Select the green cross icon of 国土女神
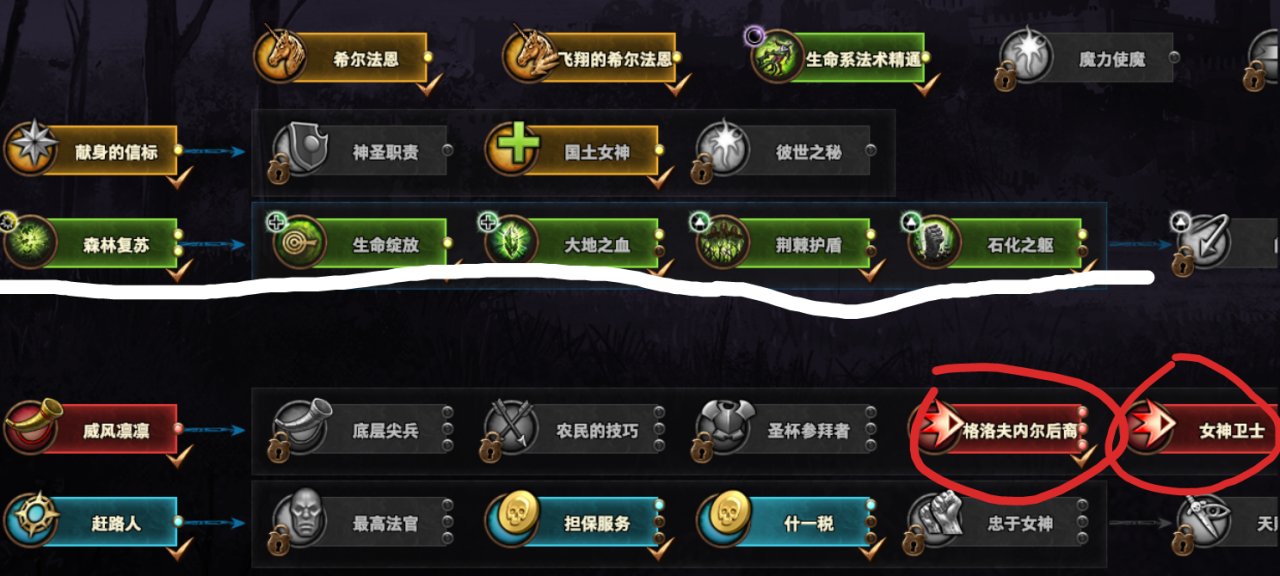 click(x=513, y=149)
